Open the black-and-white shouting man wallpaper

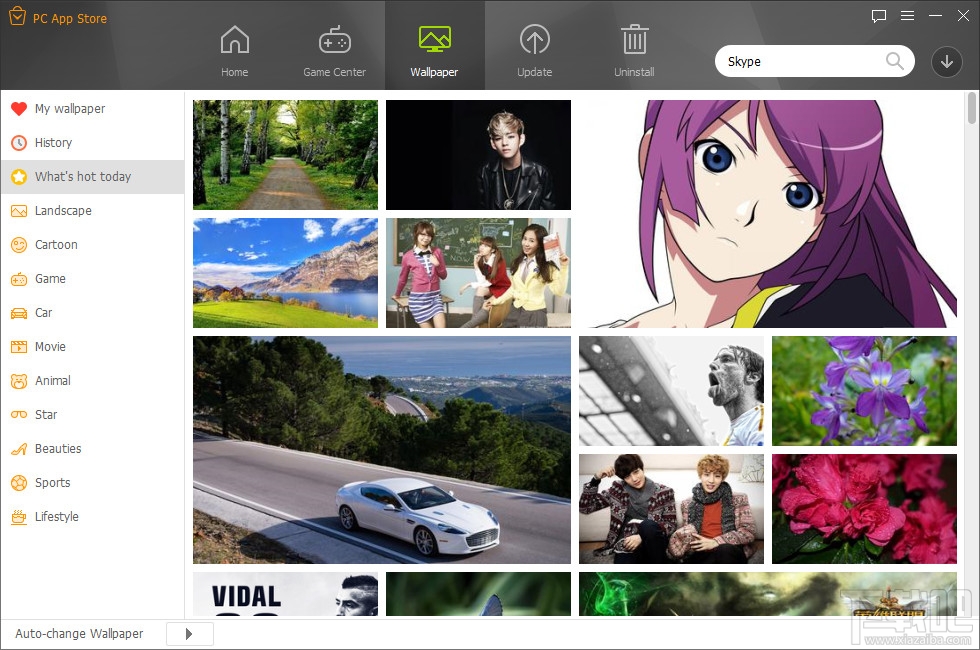[x=671, y=391]
